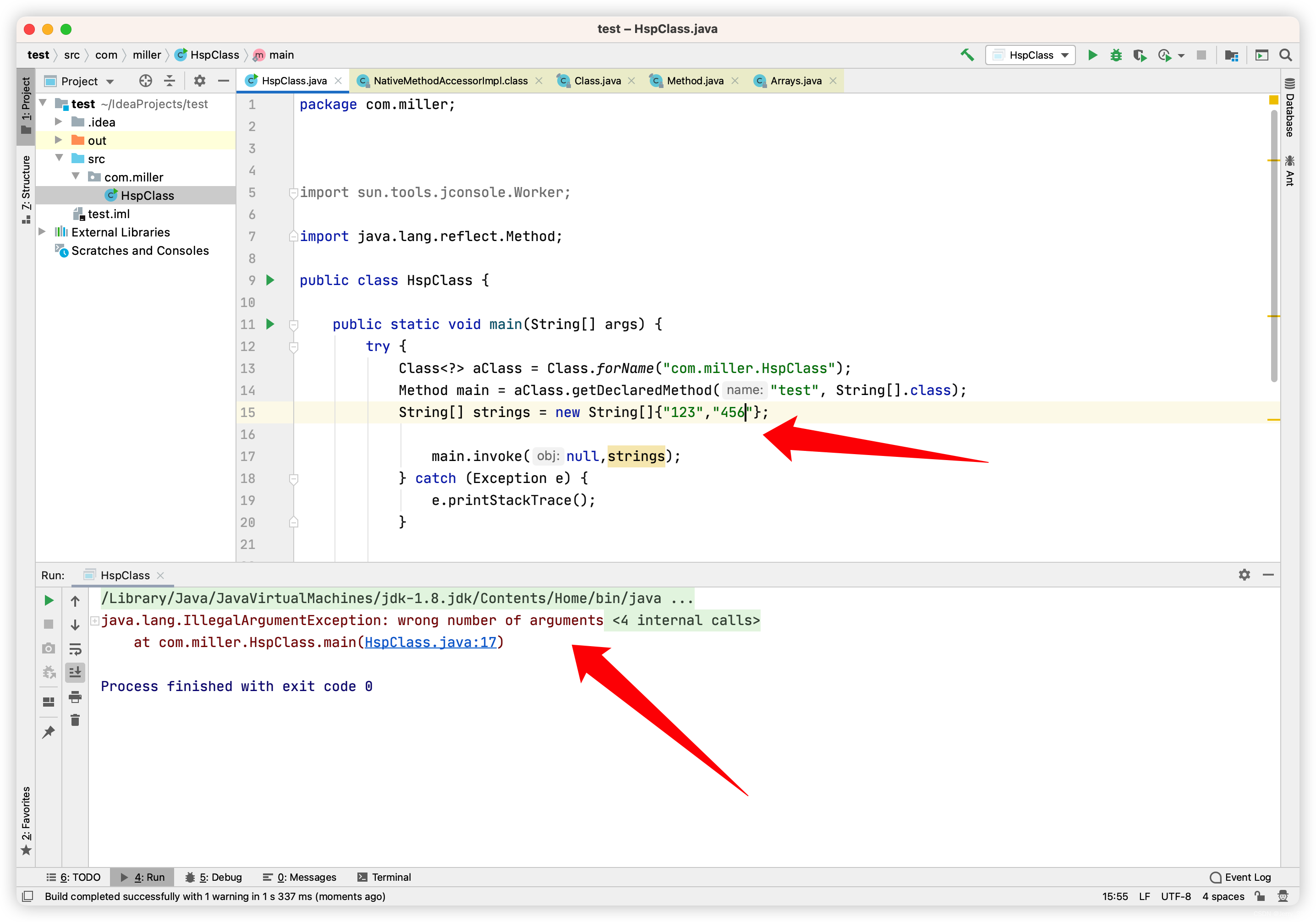Click the editor vertical scrollbar thumb
Image resolution: width=1316 pixels, height=922 pixels.
click(1273, 247)
